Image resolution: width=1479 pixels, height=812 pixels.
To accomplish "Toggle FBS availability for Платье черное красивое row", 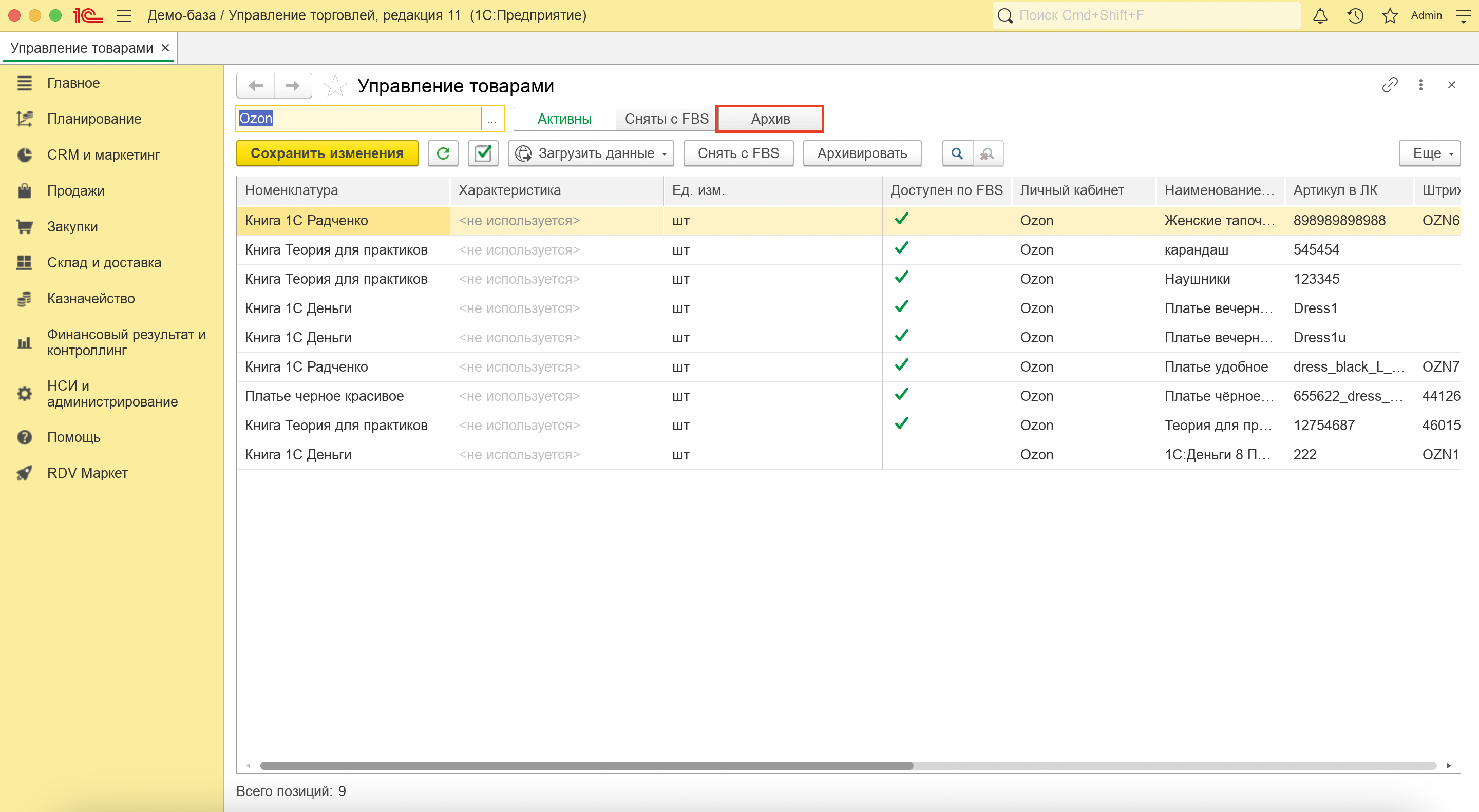I will click(x=901, y=395).
